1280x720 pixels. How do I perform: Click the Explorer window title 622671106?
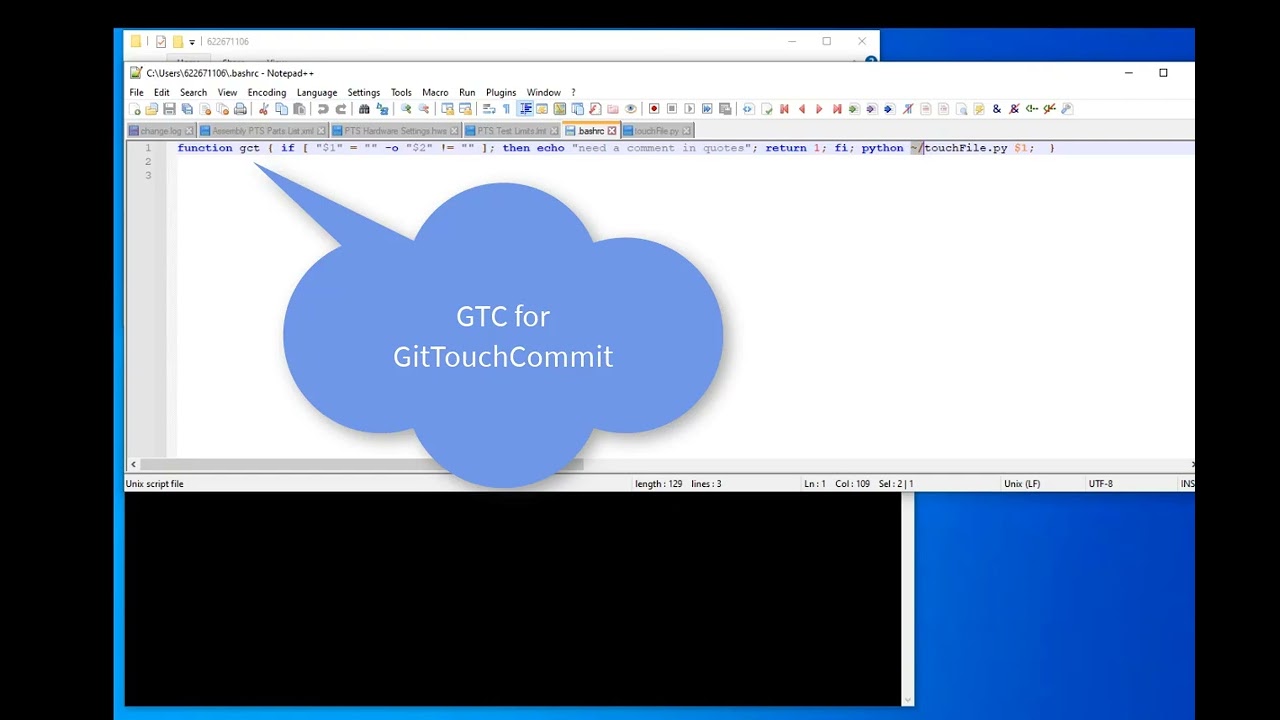(228, 42)
